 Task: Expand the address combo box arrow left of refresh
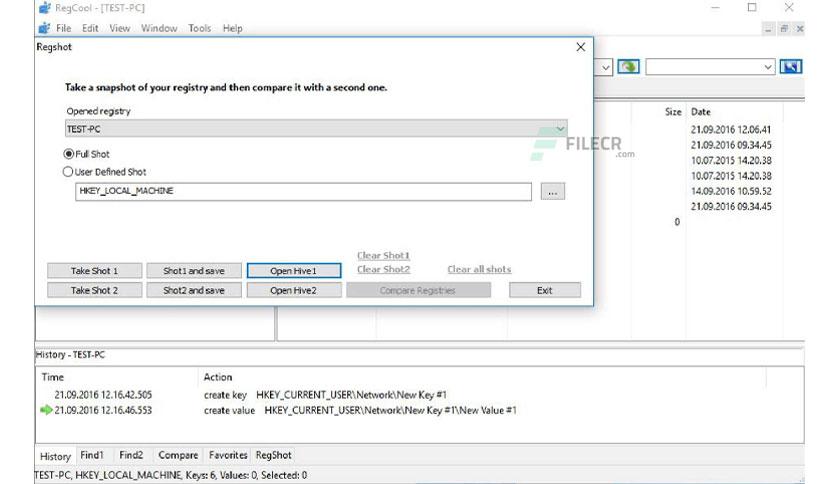605,67
